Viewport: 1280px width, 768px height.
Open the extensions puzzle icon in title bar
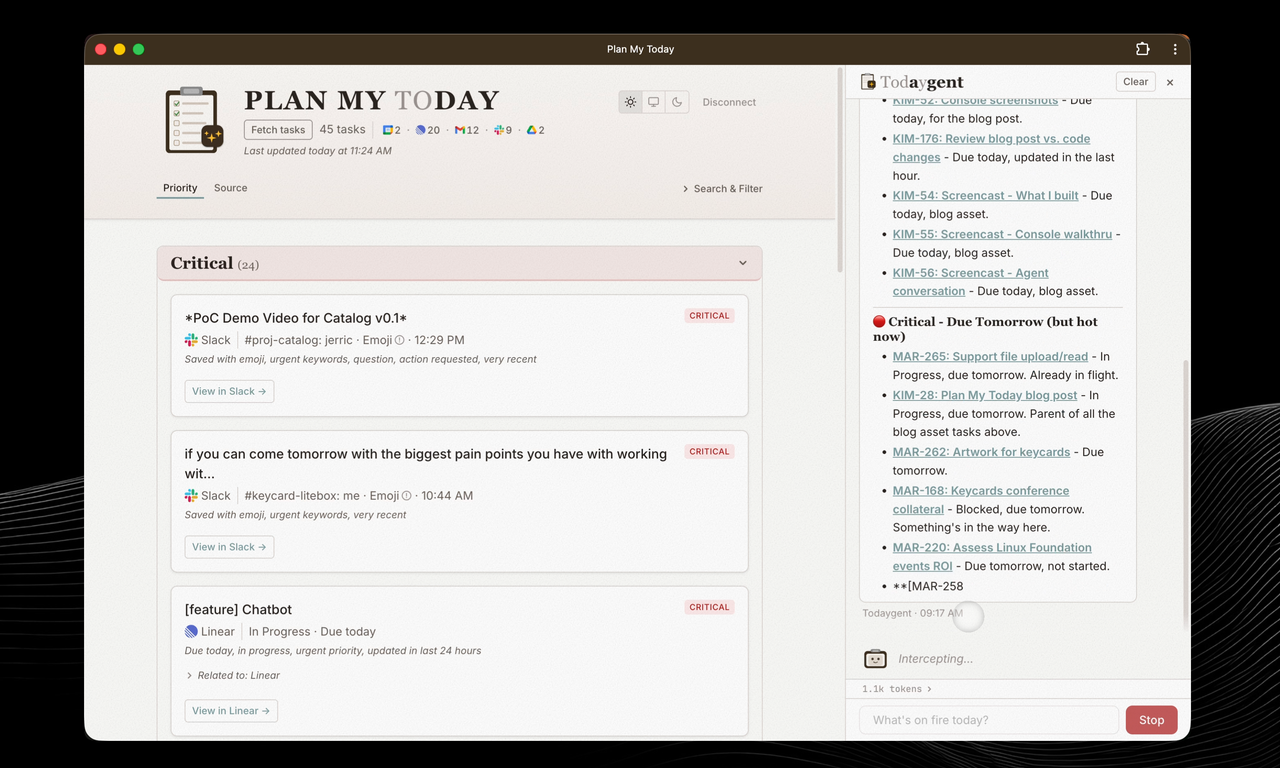(1143, 49)
